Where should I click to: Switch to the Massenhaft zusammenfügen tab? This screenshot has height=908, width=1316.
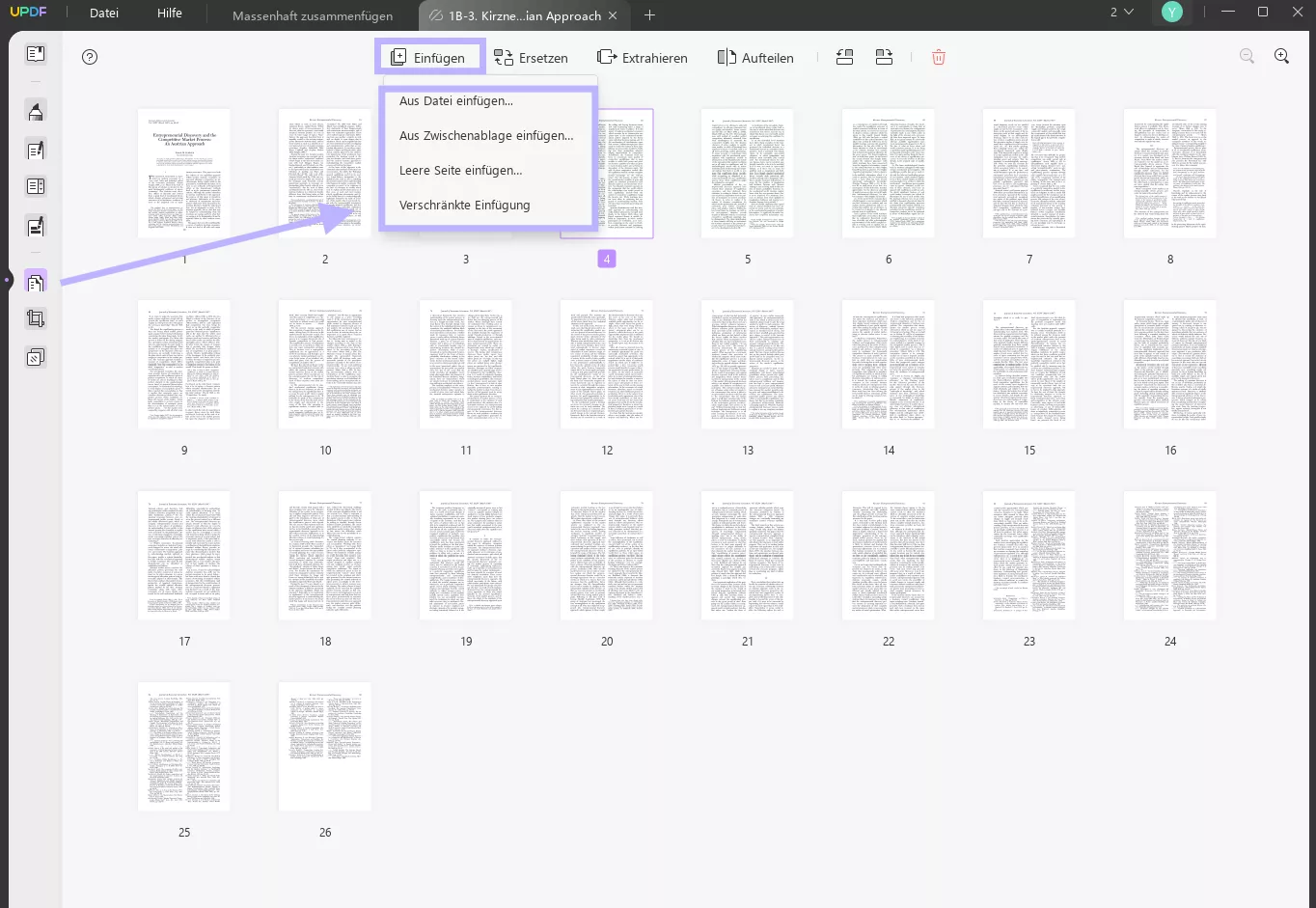313,15
